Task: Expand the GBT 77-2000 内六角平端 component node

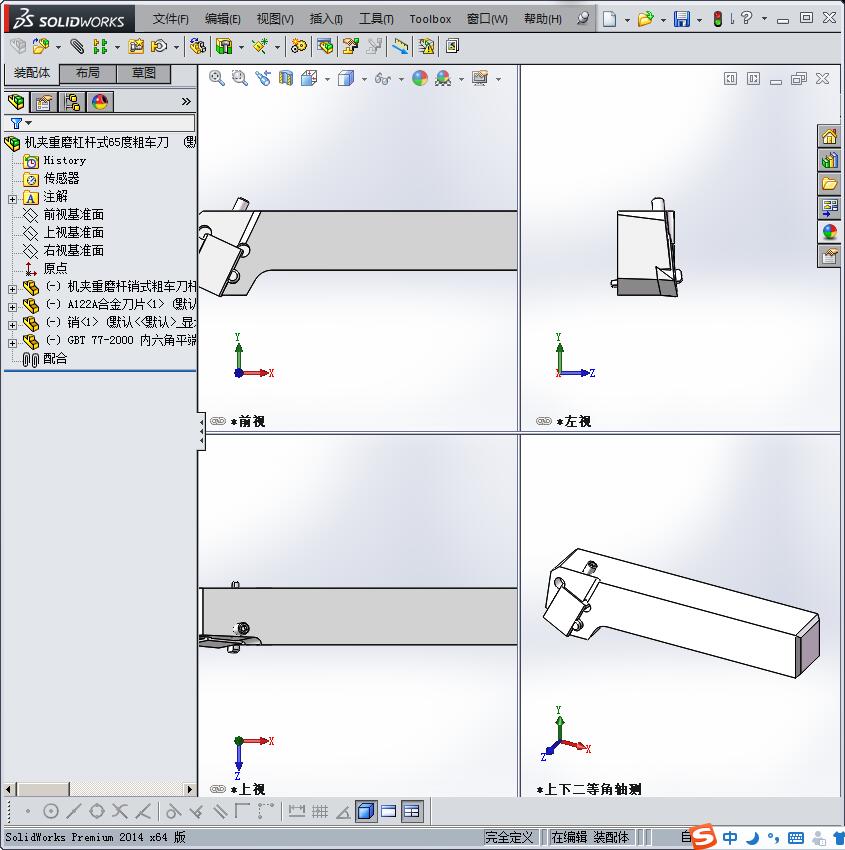Action: click(x=12, y=343)
